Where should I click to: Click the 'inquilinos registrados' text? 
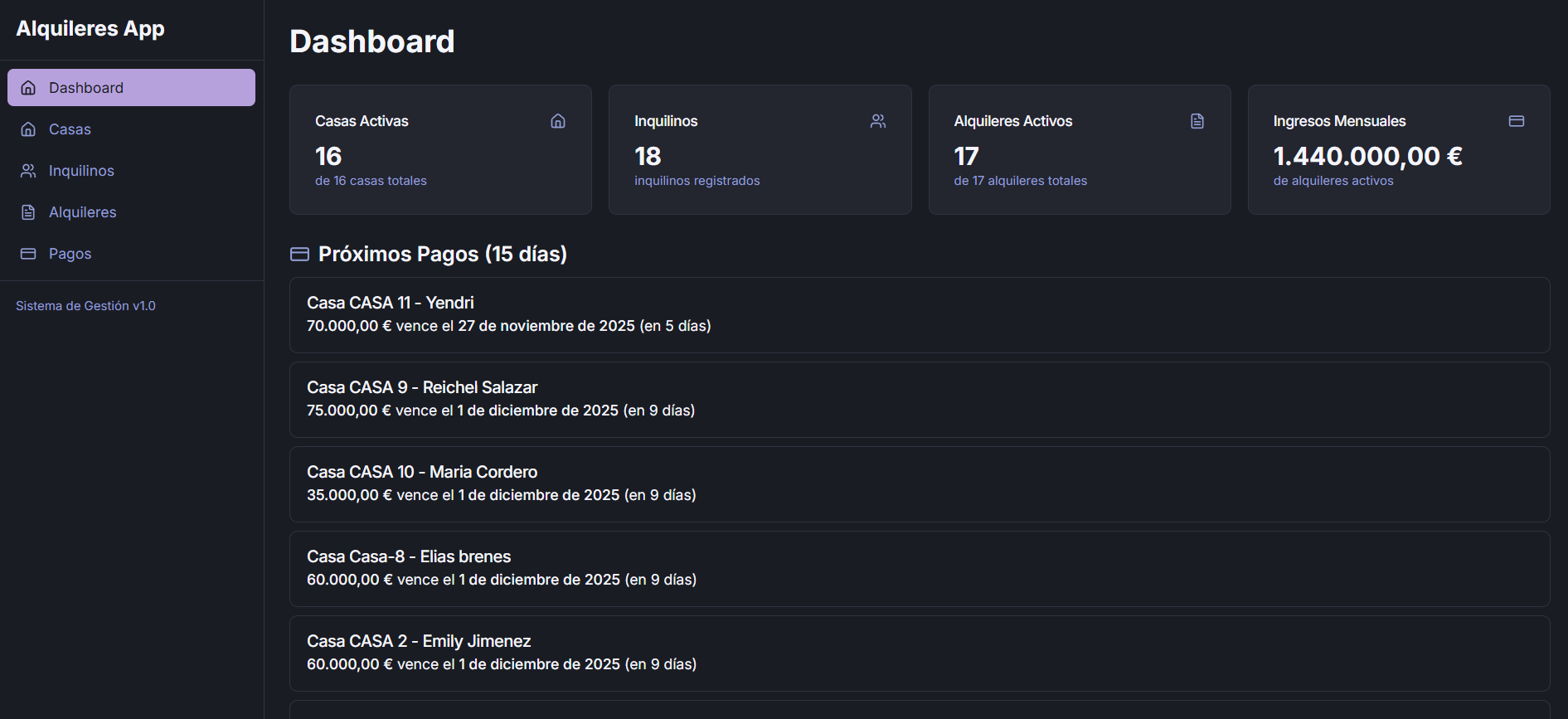pos(697,181)
